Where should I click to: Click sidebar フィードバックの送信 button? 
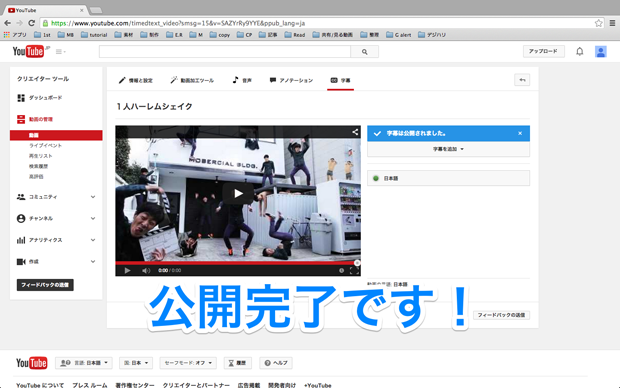[x=45, y=285]
